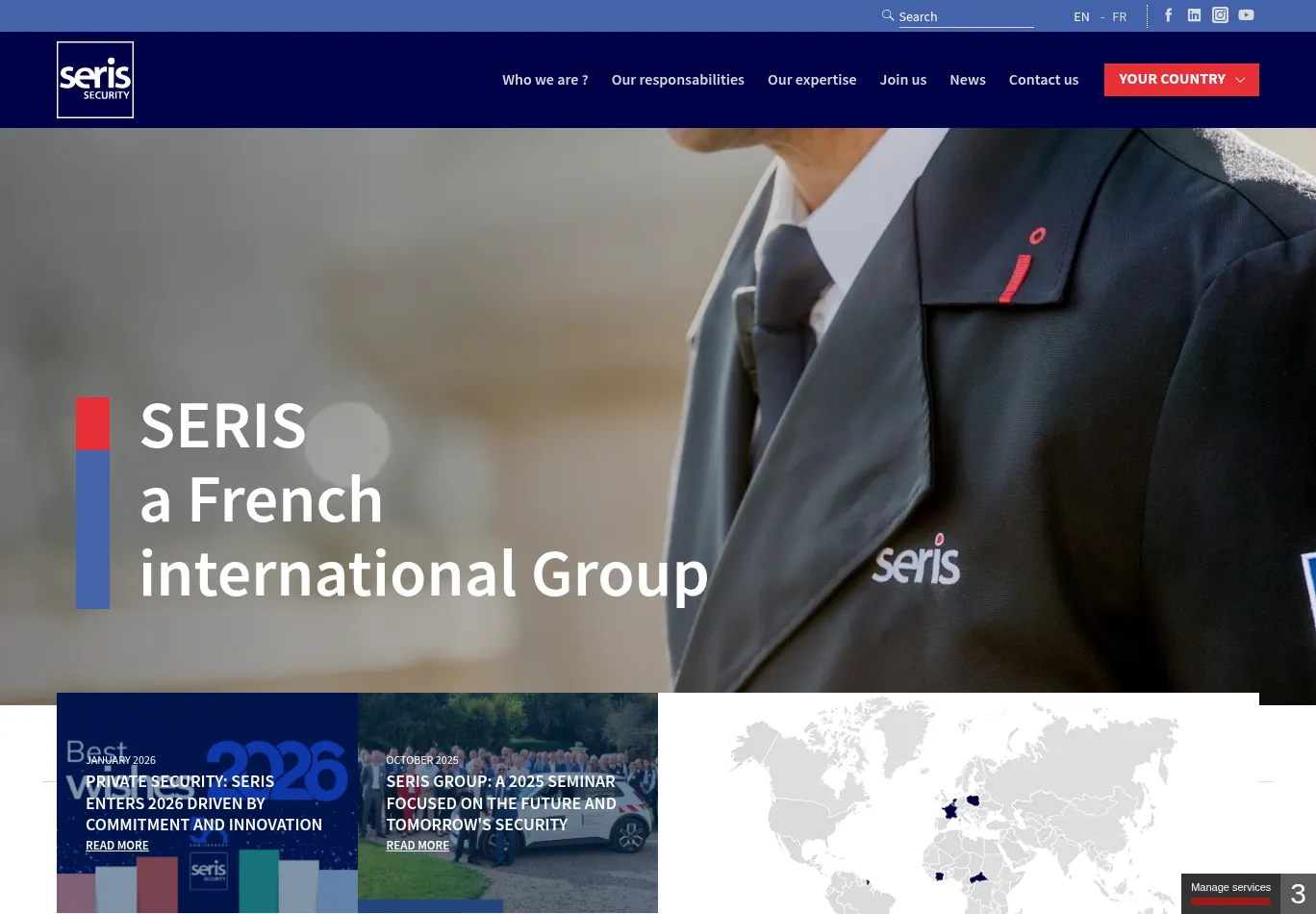
Task: Read more about the 2025 seminar
Action: (418, 846)
